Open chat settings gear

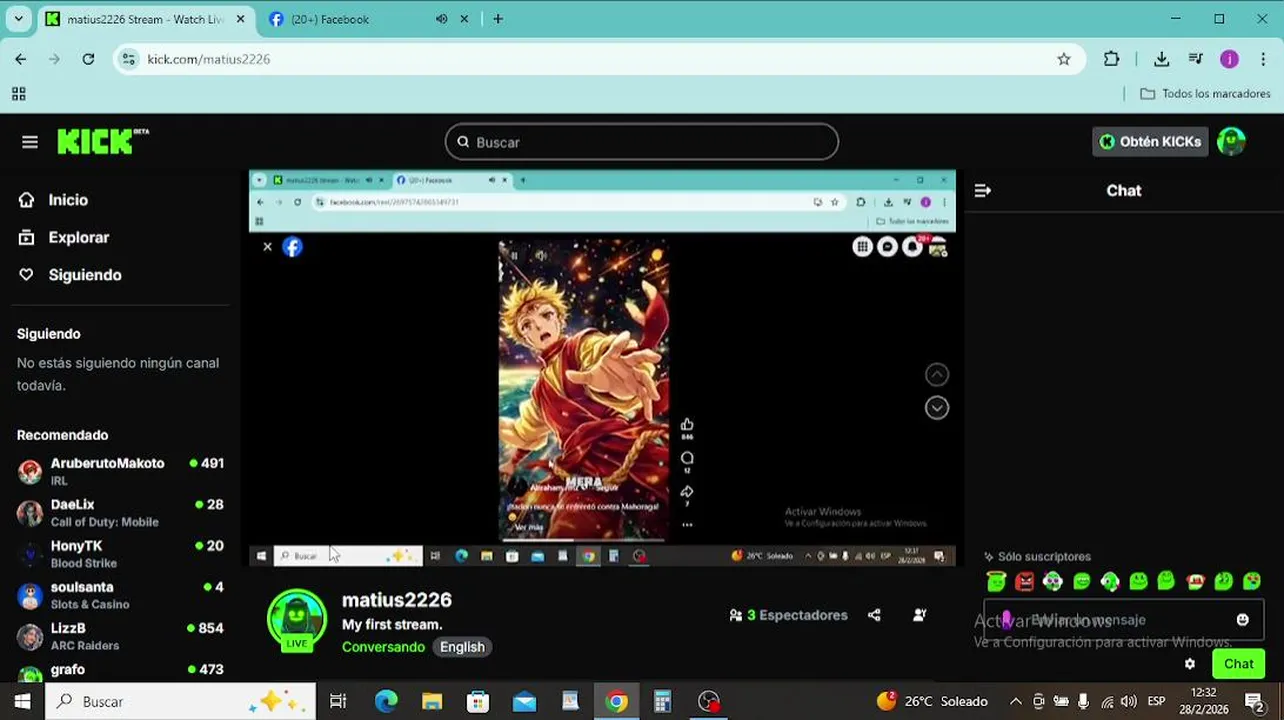point(1190,664)
